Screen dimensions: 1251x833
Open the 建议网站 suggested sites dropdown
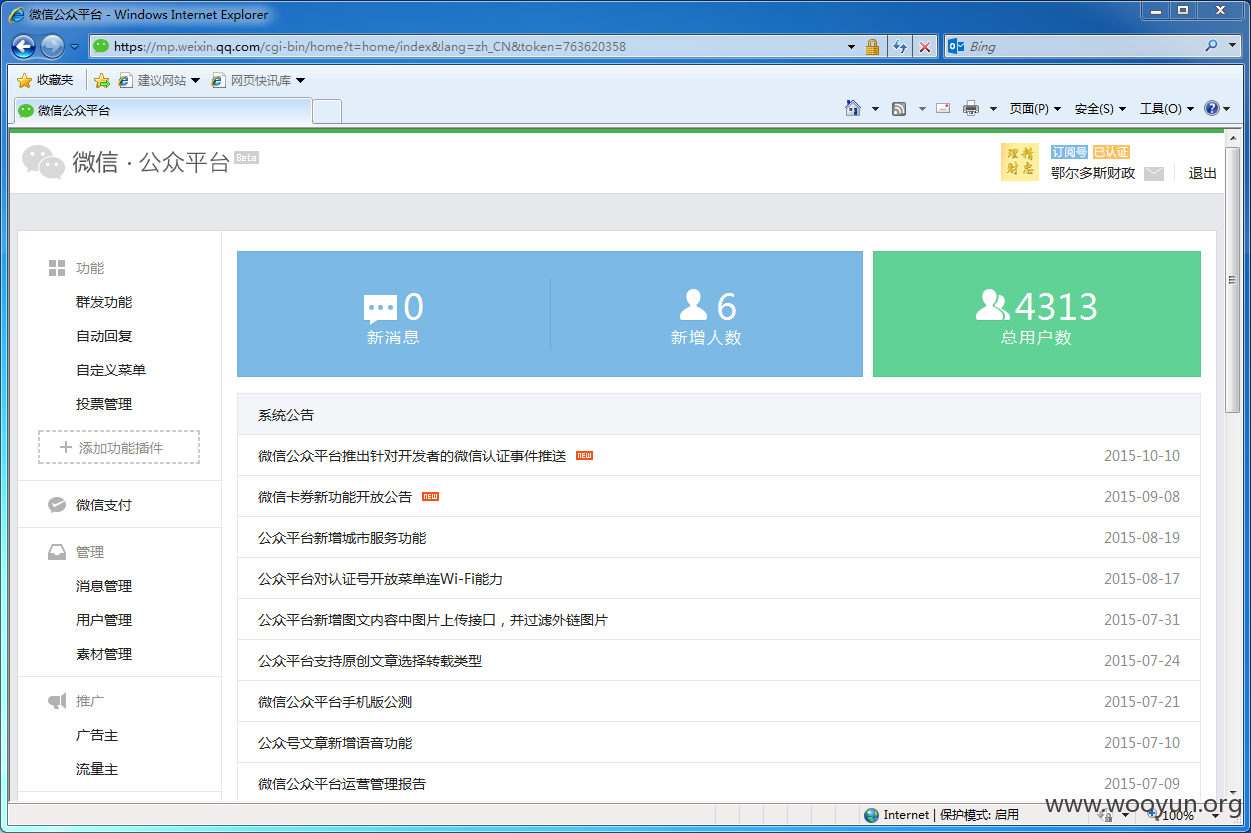click(159, 80)
